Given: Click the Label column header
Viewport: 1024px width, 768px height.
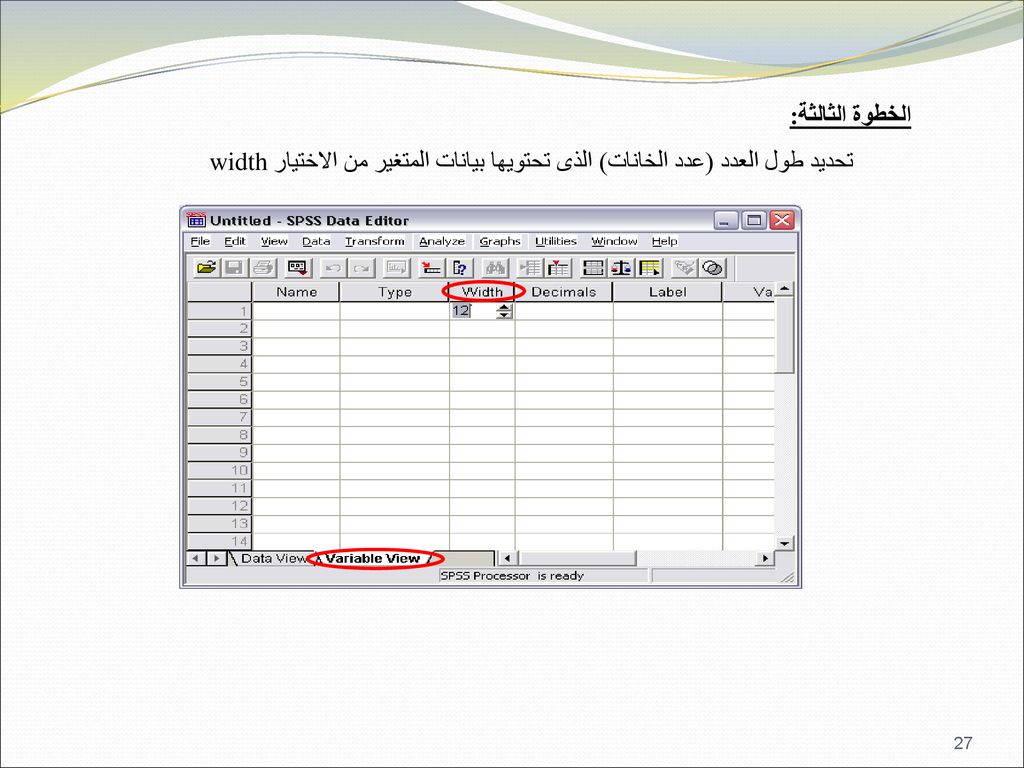Looking at the screenshot, I should [667, 292].
